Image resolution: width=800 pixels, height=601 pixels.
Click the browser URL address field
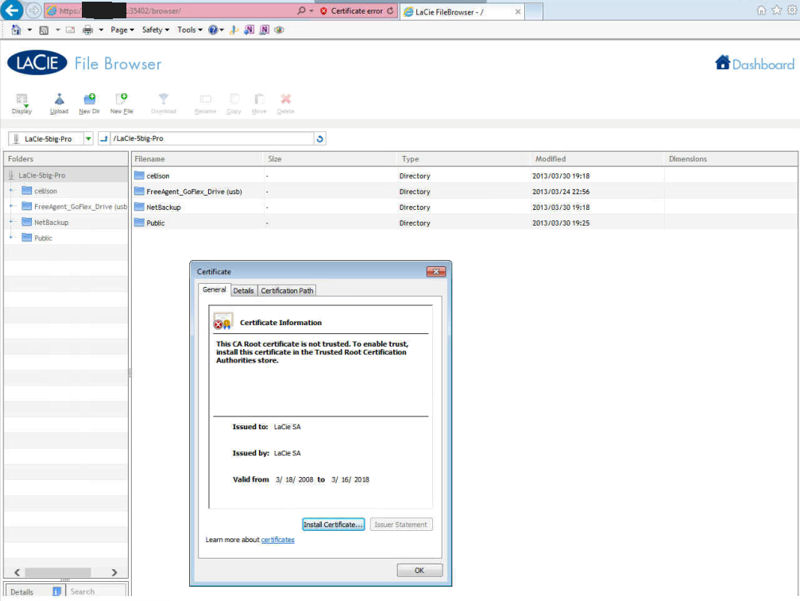point(170,11)
